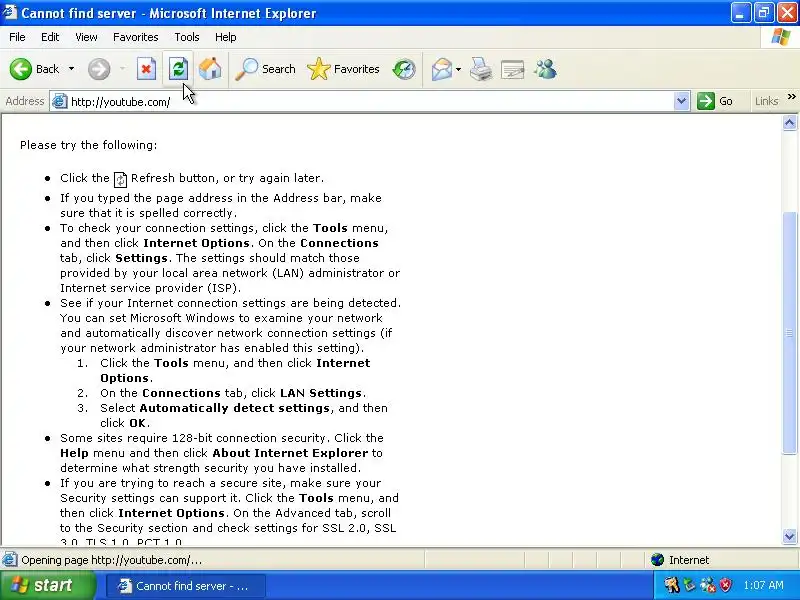Click the scrollbar up arrow

click(789, 123)
